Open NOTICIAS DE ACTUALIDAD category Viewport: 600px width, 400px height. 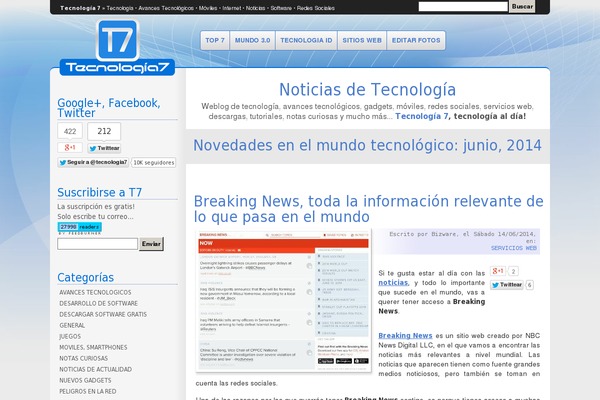[x=96, y=370]
